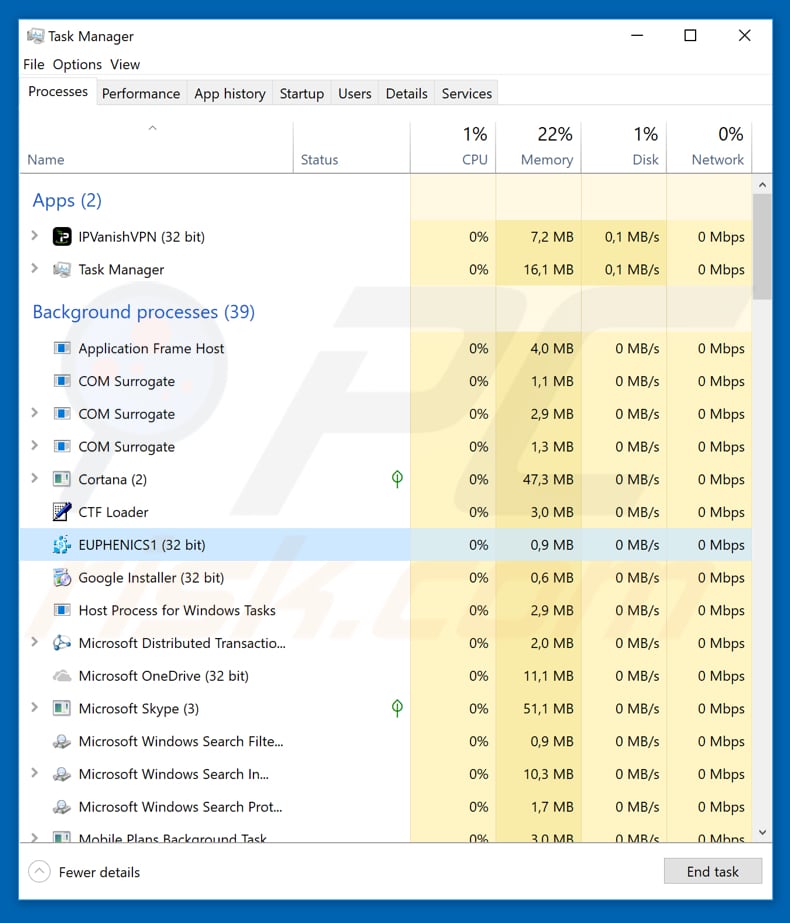This screenshot has height=923, width=790.
Task: Sort by Disk usage column
Action: (x=623, y=148)
